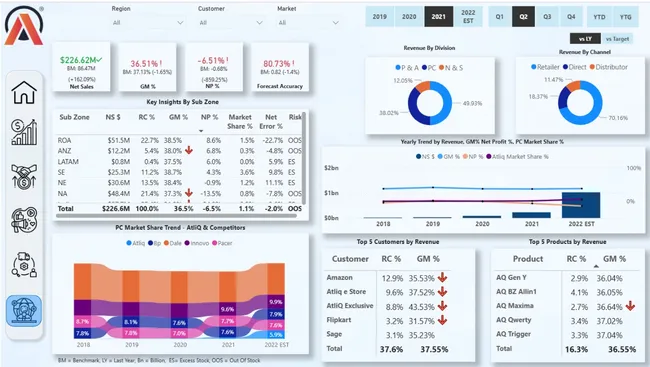Toggle P & A legend in Revenue By Division
Screen dimensions: 650x367
(407, 68)
